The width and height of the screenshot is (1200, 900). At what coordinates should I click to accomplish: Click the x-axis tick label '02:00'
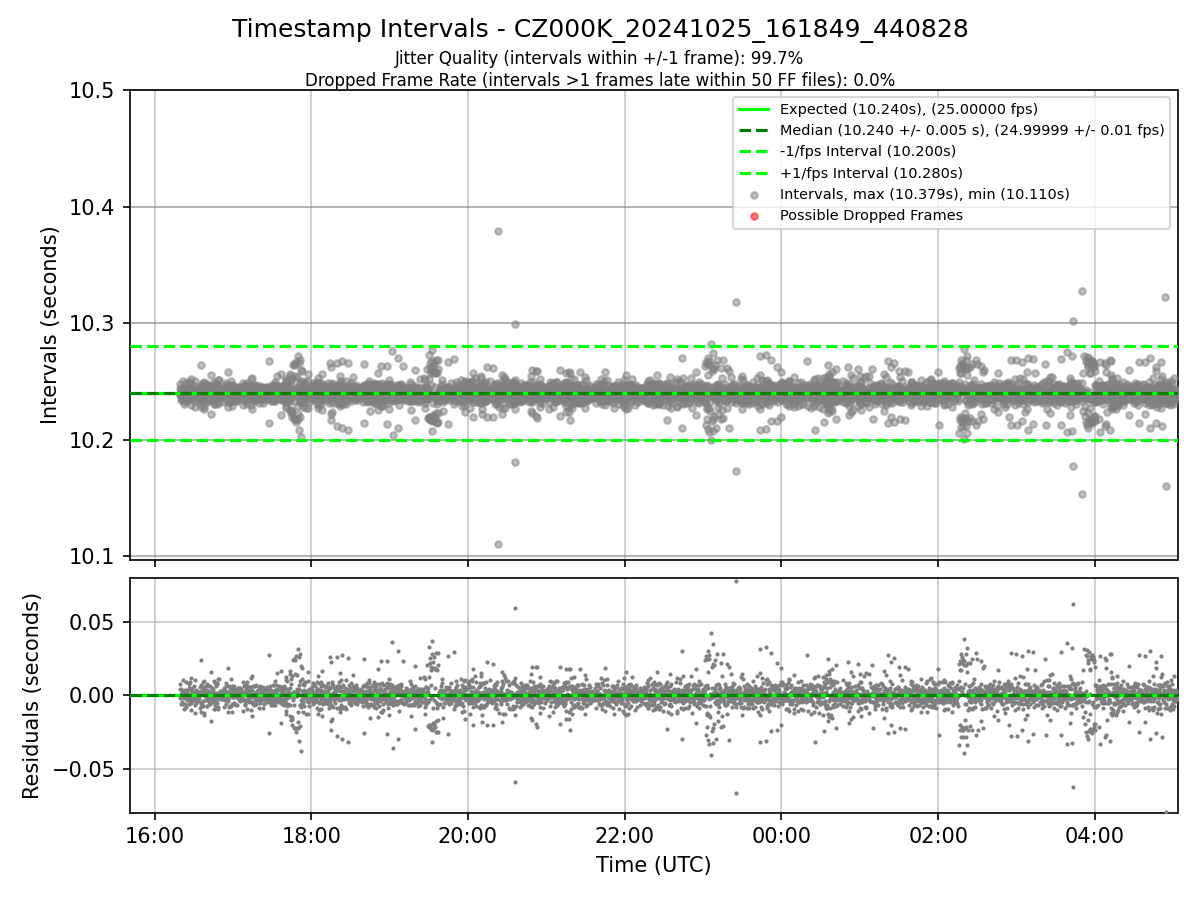938,834
